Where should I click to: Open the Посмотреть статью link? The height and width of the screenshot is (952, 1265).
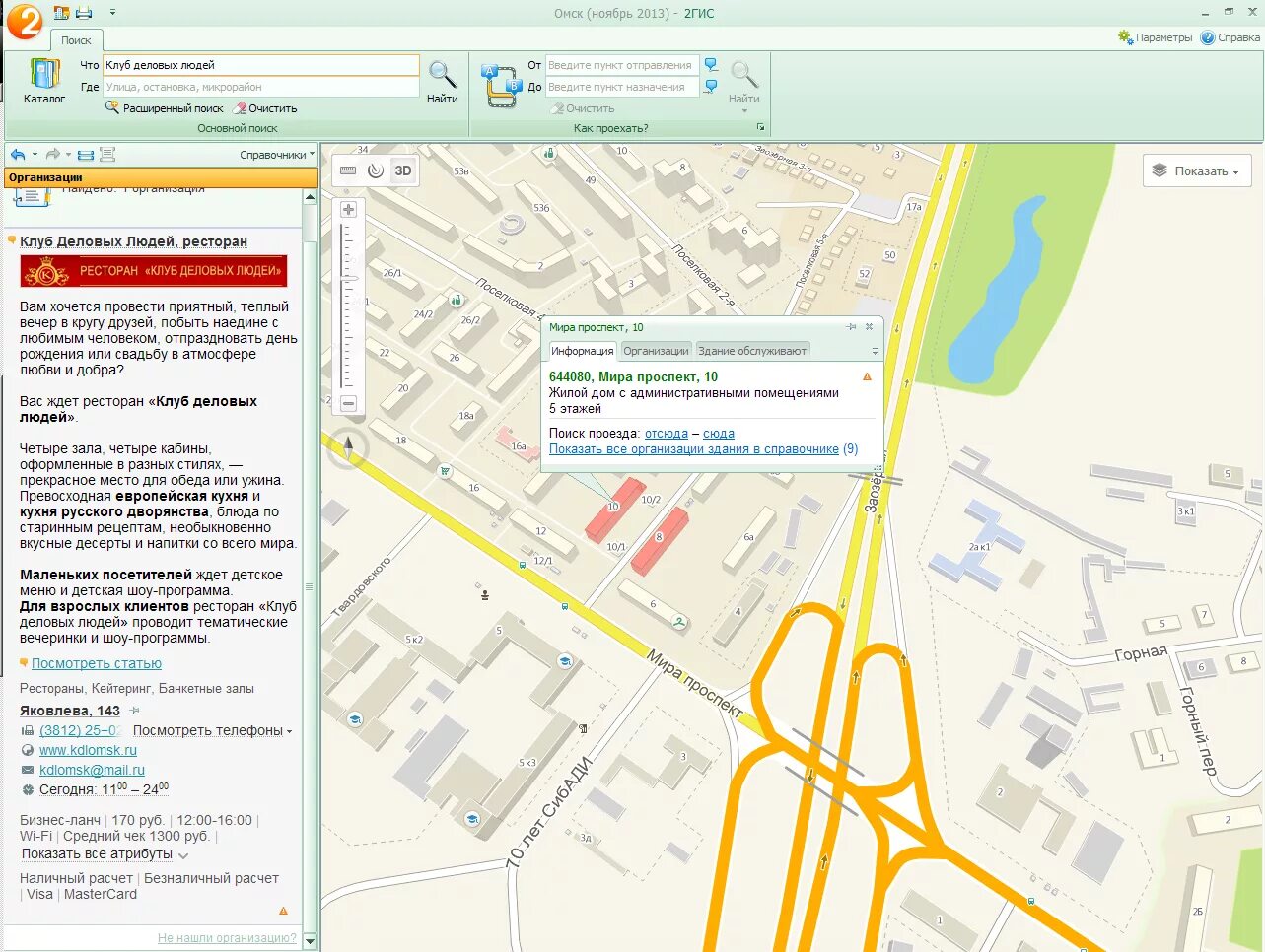tap(97, 663)
